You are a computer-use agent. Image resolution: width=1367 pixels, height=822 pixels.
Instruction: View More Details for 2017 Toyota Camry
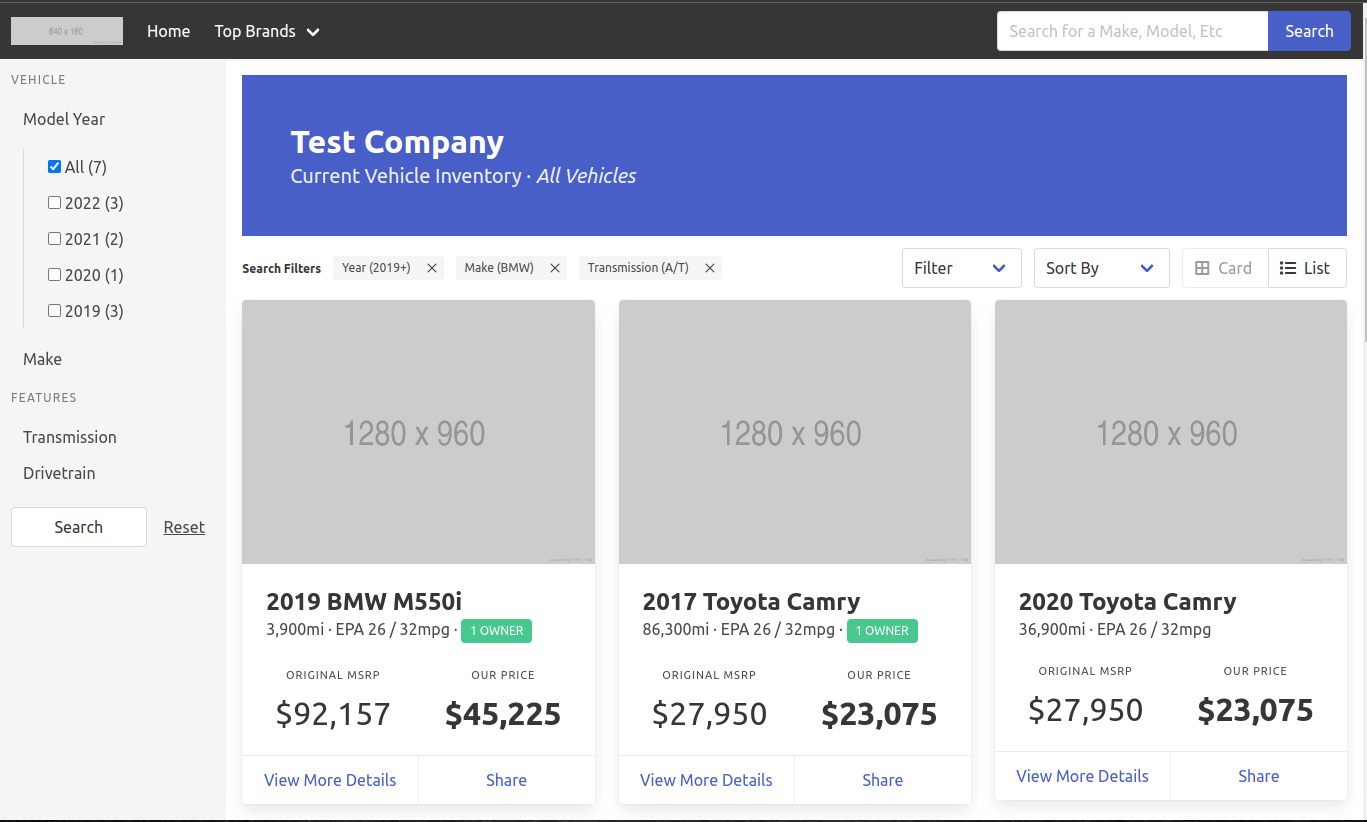706,780
